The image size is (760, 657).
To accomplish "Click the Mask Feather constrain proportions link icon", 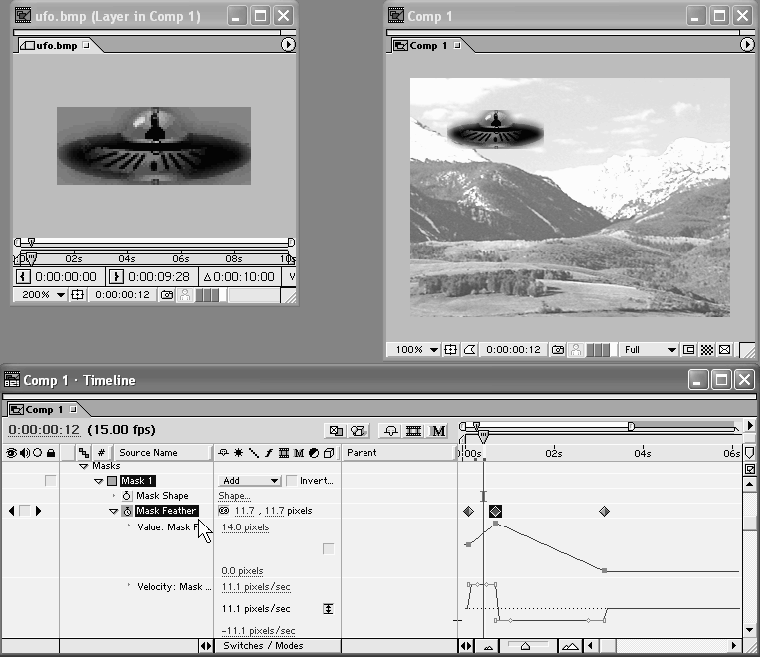I will coord(224,511).
